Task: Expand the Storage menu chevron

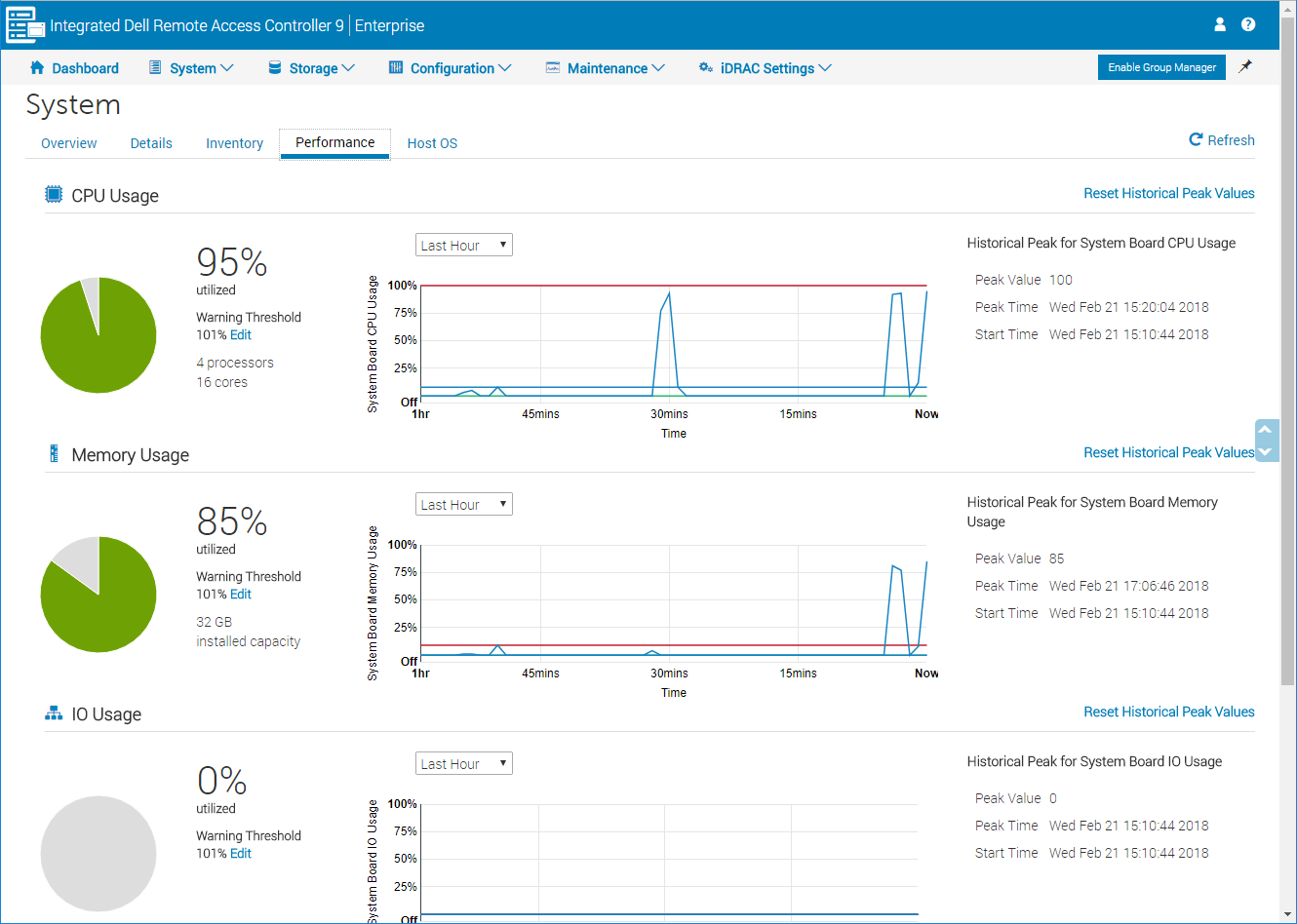Action: (348, 67)
